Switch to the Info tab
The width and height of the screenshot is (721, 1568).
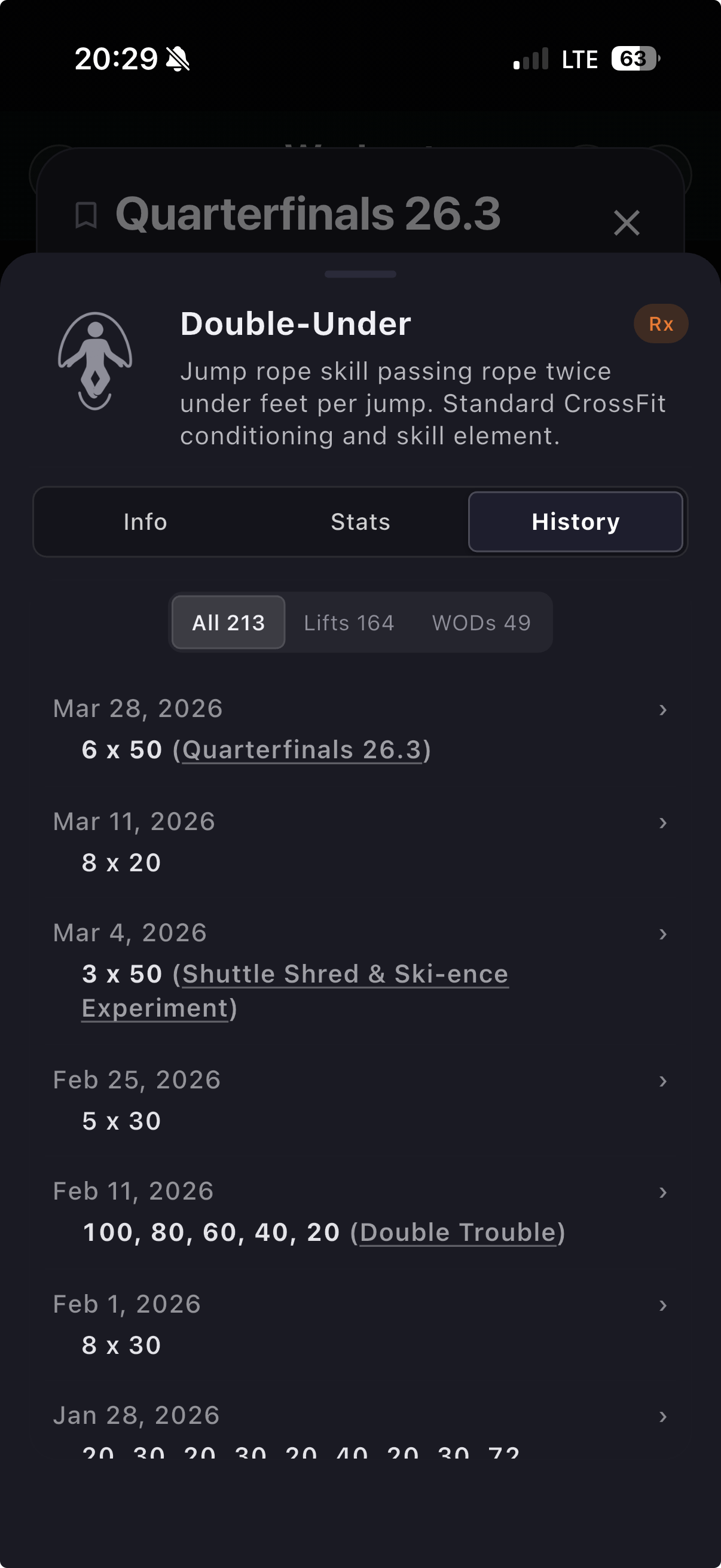[x=145, y=521]
